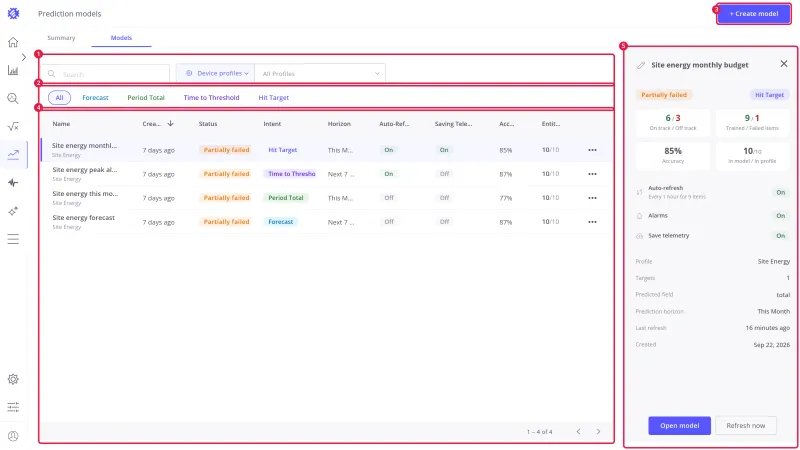Switch to the Summary tab
The width and height of the screenshot is (800, 450).
click(61, 38)
